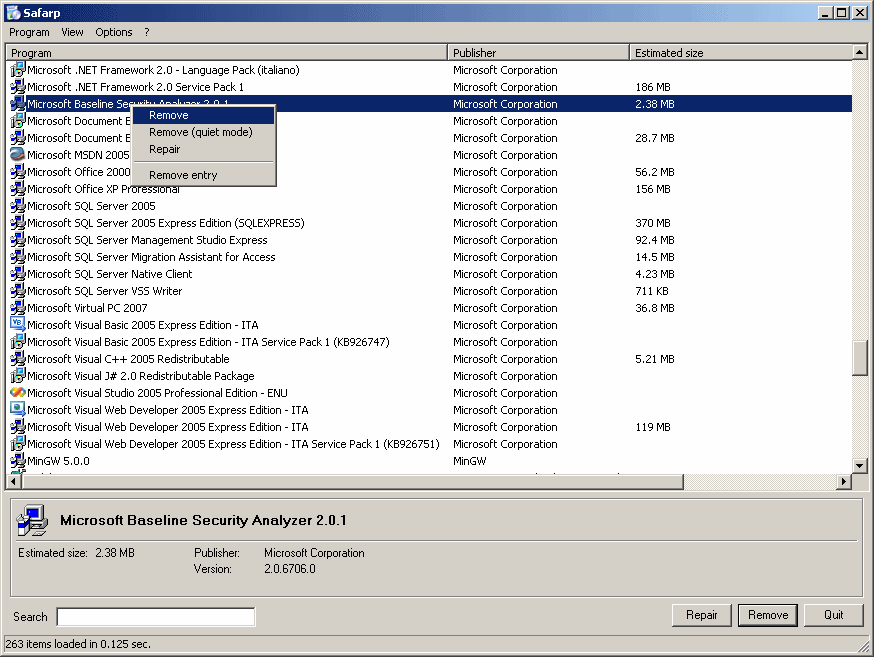The width and height of the screenshot is (874, 657).
Task: Click into the Search field
Action: click(156, 617)
